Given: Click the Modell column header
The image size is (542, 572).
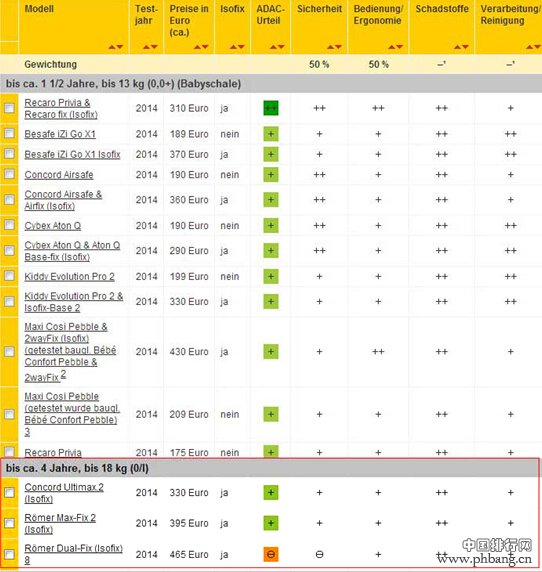Looking at the screenshot, I should pyautogui.click(x=39, y=9).
